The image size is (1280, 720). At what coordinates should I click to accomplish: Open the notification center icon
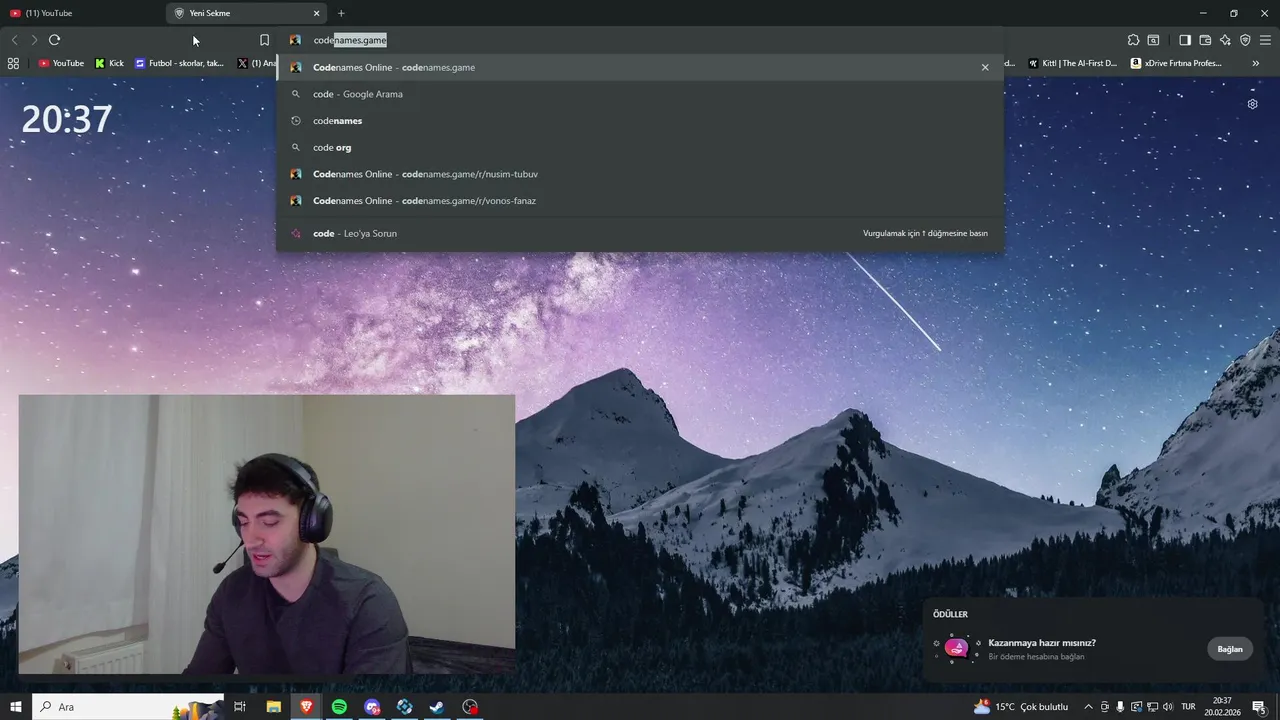1259,707
